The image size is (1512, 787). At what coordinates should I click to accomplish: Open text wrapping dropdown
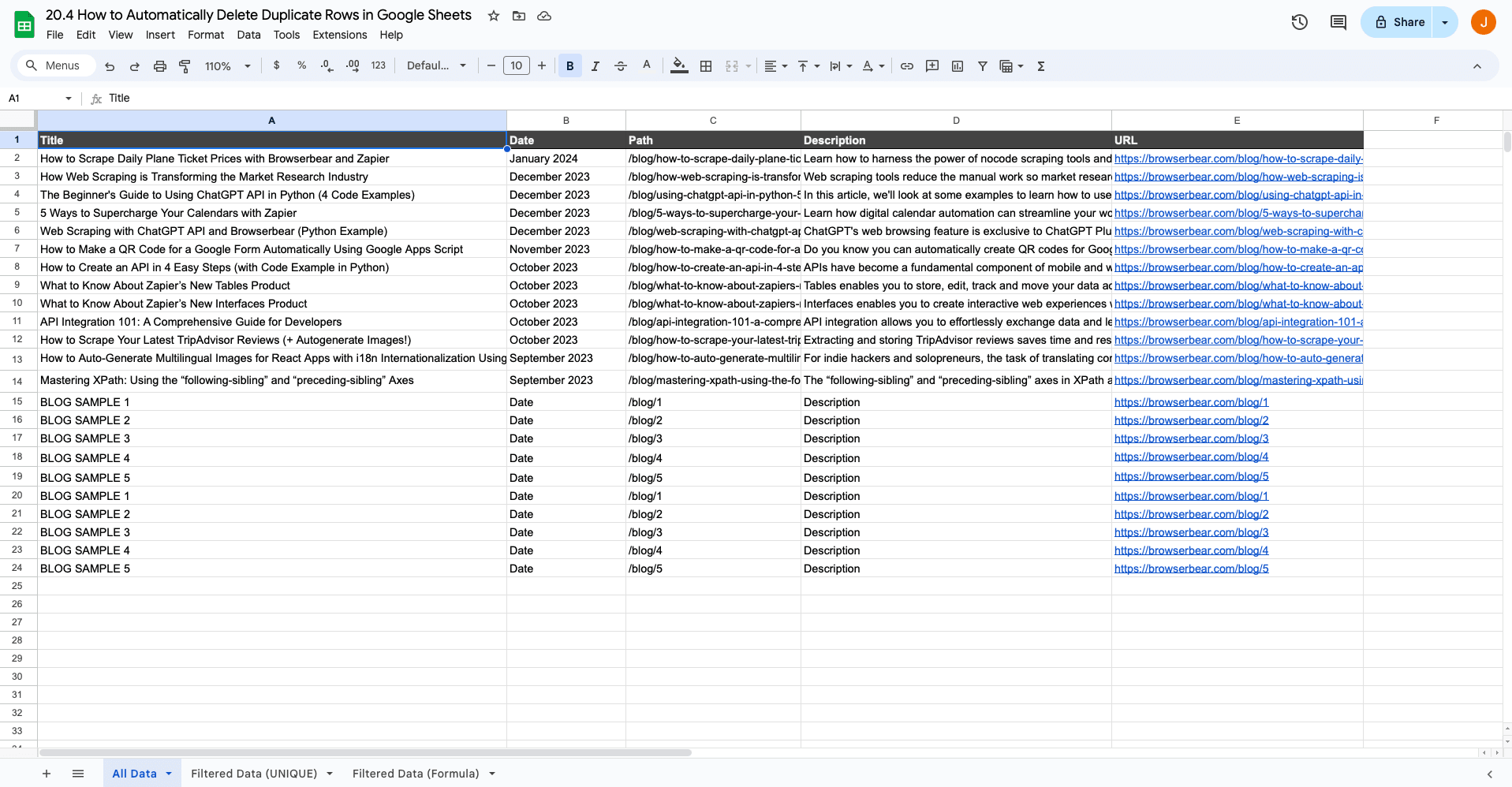[841, 66]
